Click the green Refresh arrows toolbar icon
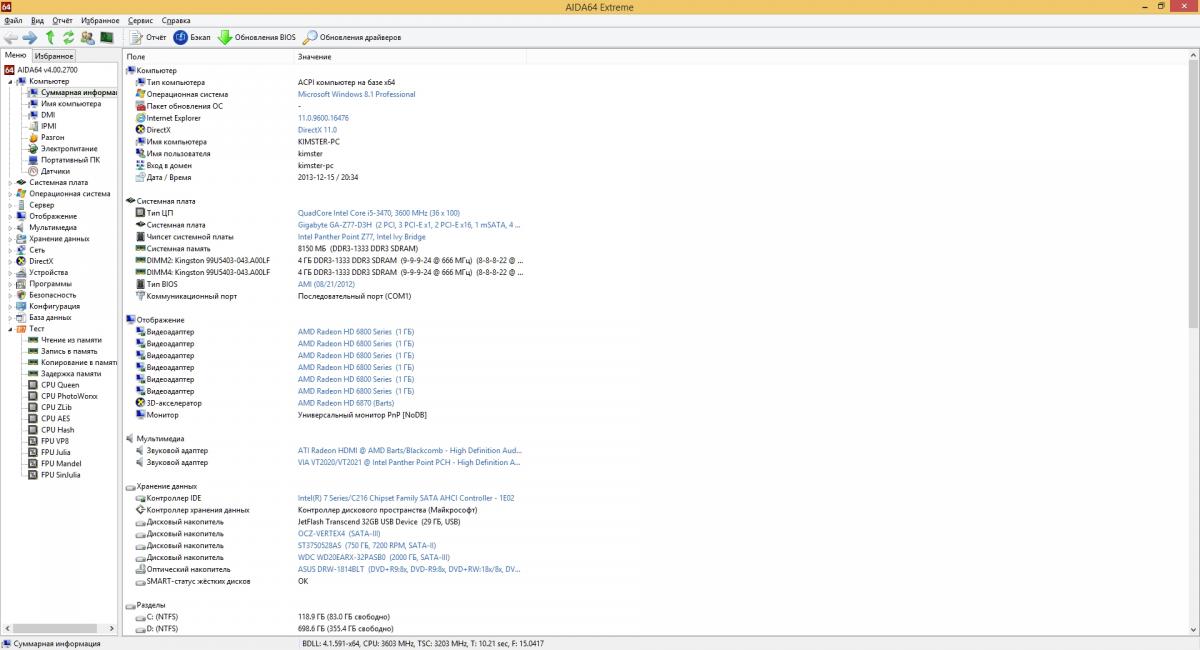Screen dimensions: 1200x650 click(x=68, y=37)
